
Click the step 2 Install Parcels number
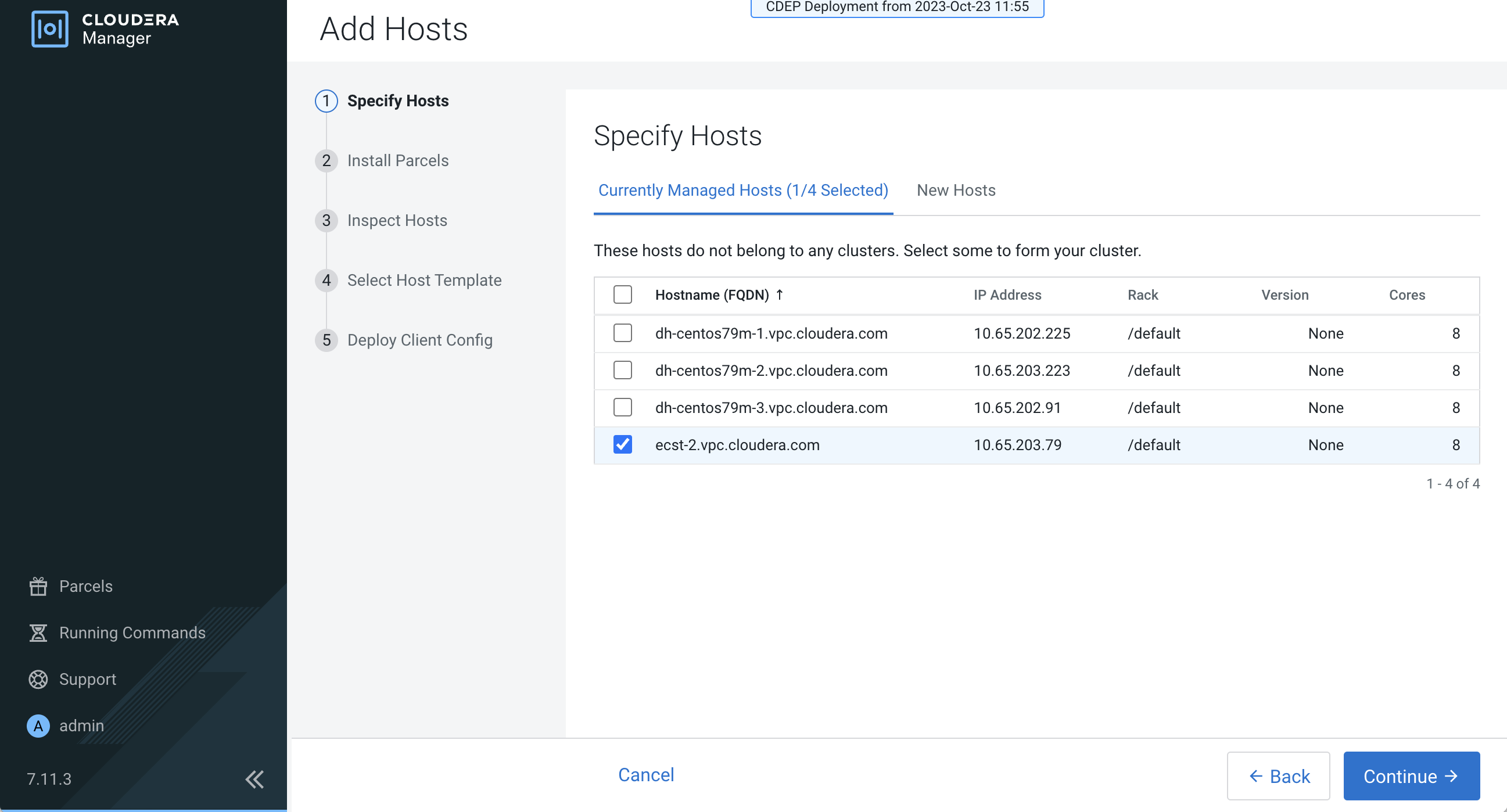click(326, 161)
